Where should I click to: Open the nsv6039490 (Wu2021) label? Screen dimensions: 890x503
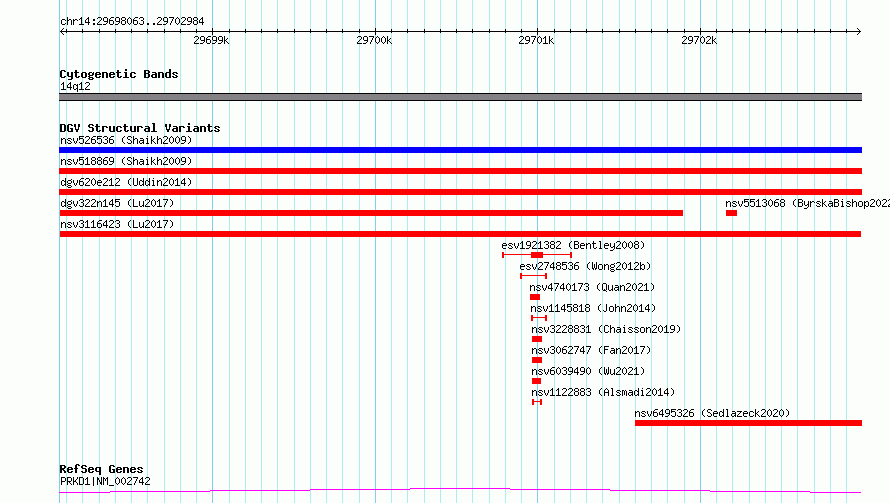coord(588,371)
